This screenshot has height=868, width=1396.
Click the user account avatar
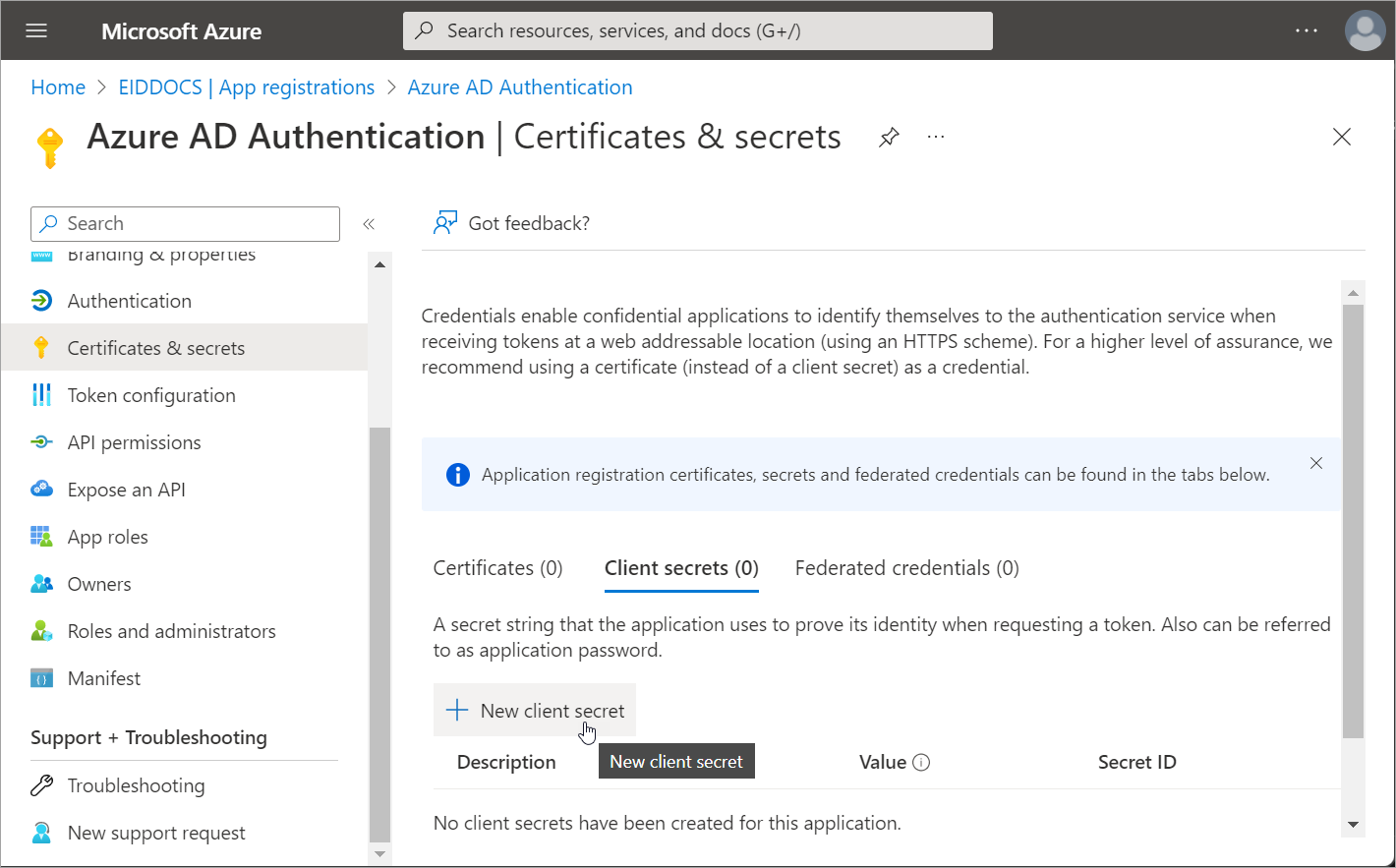click(x=1364, y=30)
